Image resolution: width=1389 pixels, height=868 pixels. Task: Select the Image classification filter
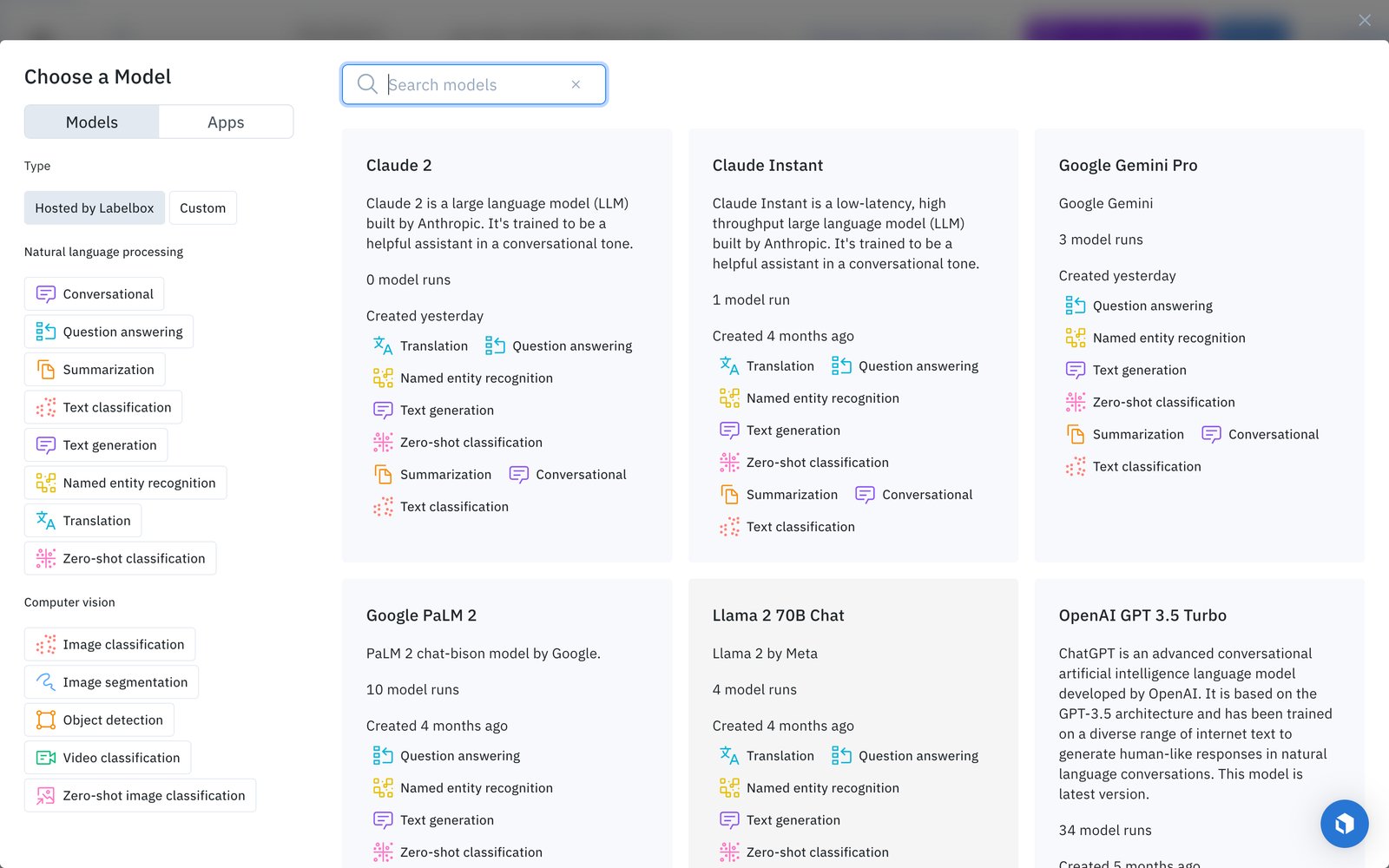(x=109, y=644)
